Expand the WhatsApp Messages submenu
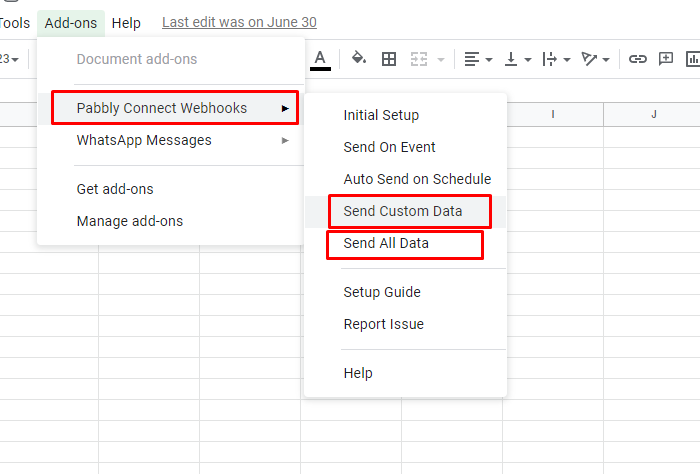 [171, 140]
